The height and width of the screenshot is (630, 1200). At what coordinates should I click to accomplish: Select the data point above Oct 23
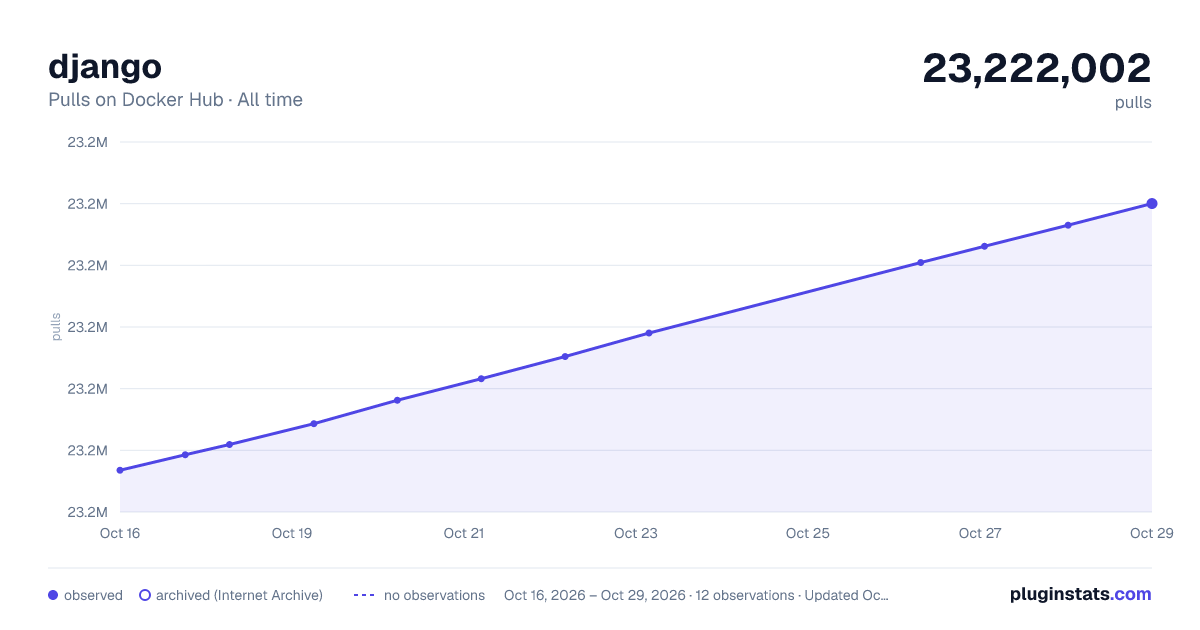(649, 333)
